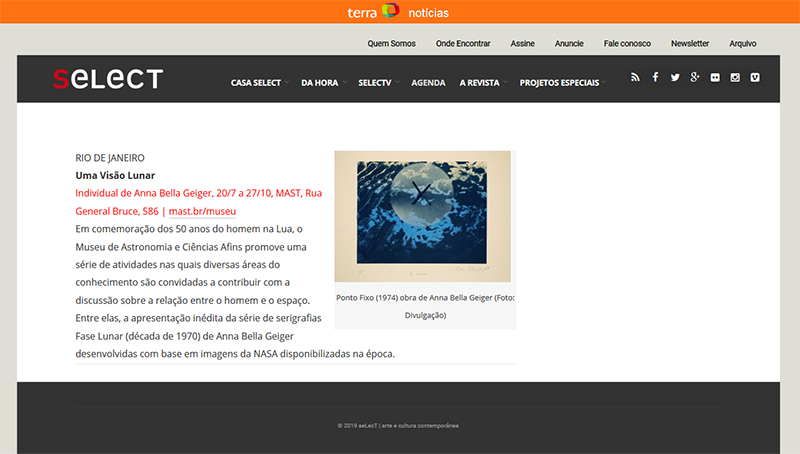Open the Quem Somos link
The width and height of the screenshot is (800, 454).
(x=391, y=43)
